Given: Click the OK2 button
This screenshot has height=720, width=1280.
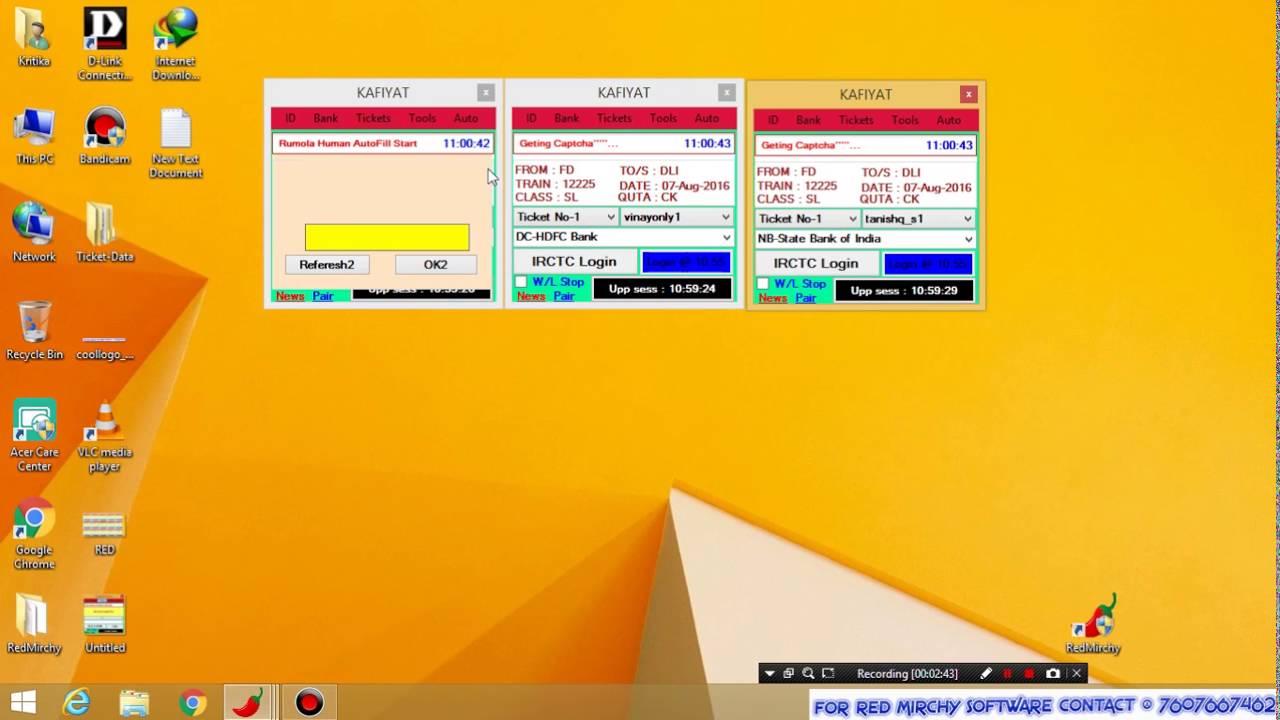Looking at the screenshot, I should pos(436,265).
